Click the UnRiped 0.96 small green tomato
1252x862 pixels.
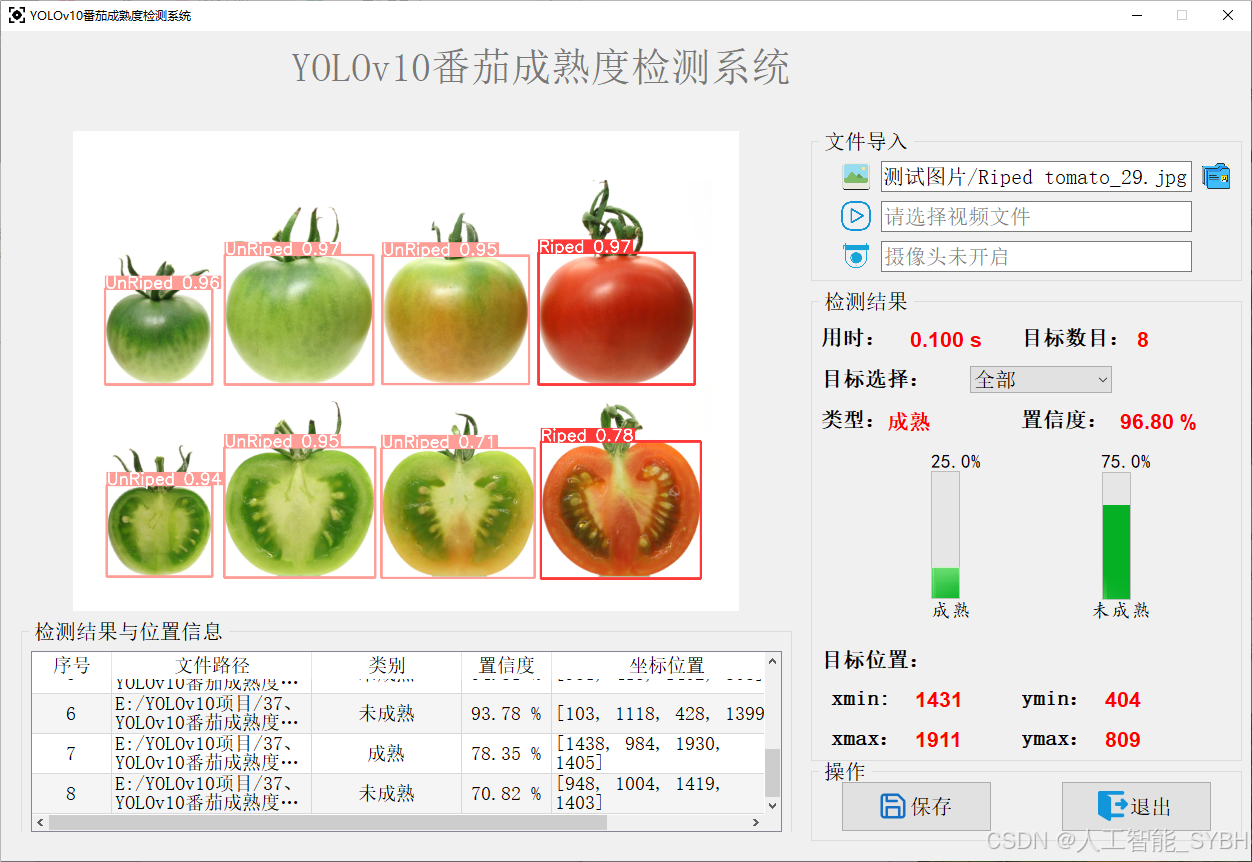(159, 336)
